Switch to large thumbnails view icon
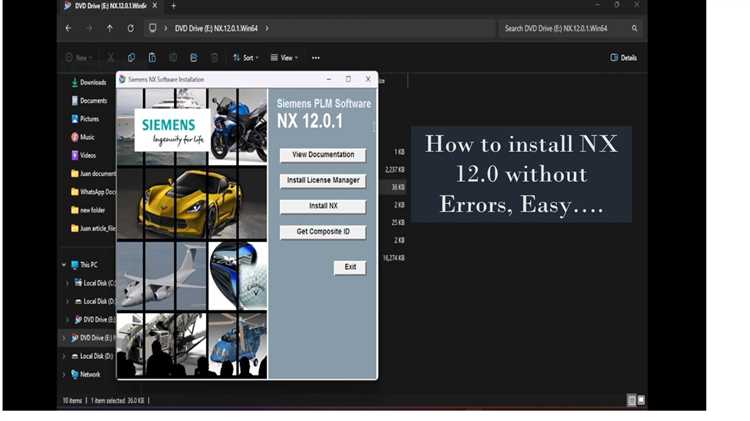 pos(641,400)
